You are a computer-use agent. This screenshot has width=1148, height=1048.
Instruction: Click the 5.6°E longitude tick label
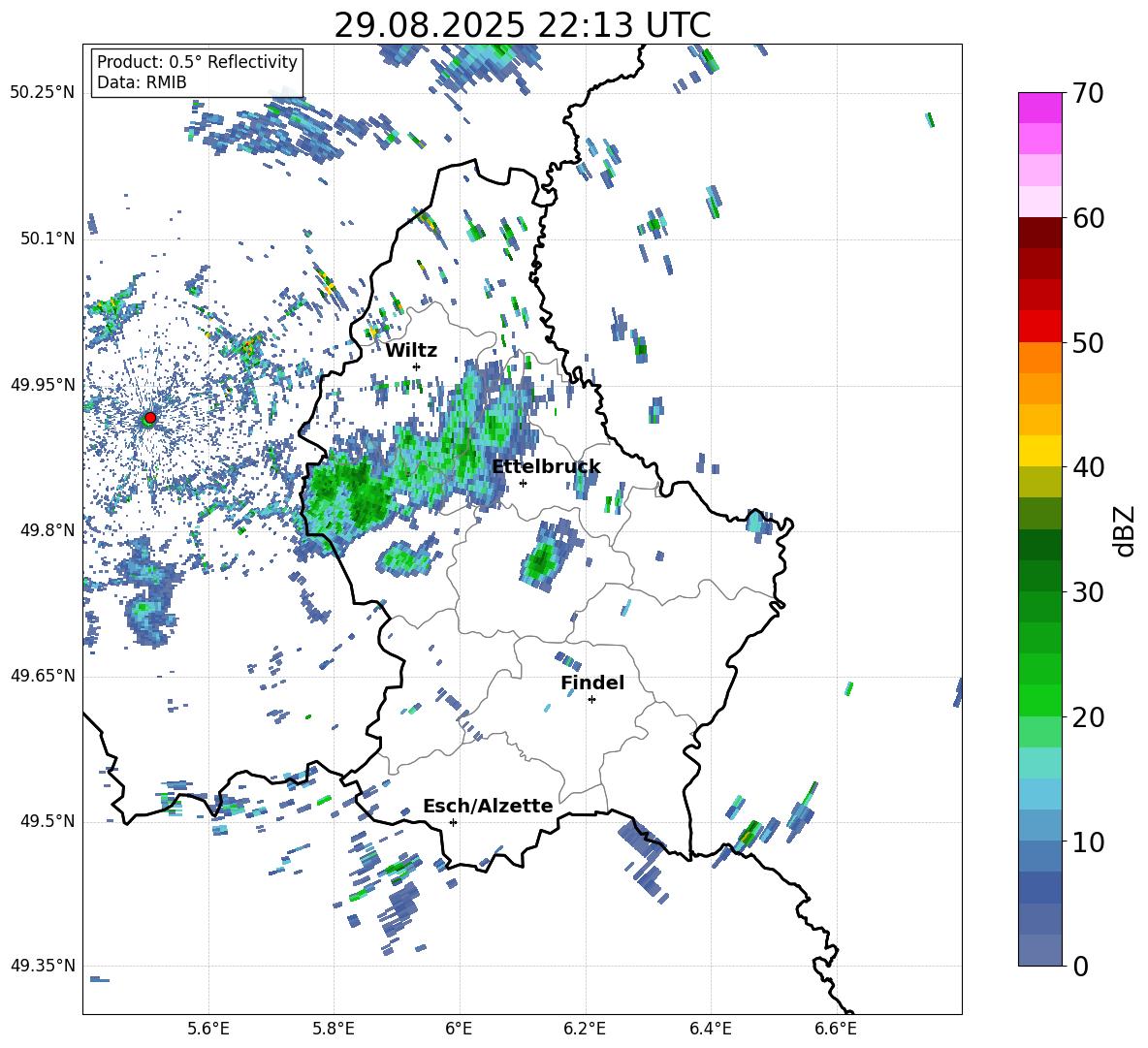(208, 1029)
